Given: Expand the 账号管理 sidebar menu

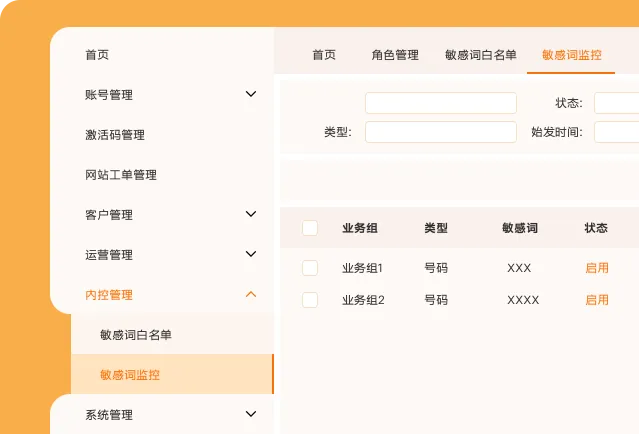Looking at the screenshot, I should point(251,95).
